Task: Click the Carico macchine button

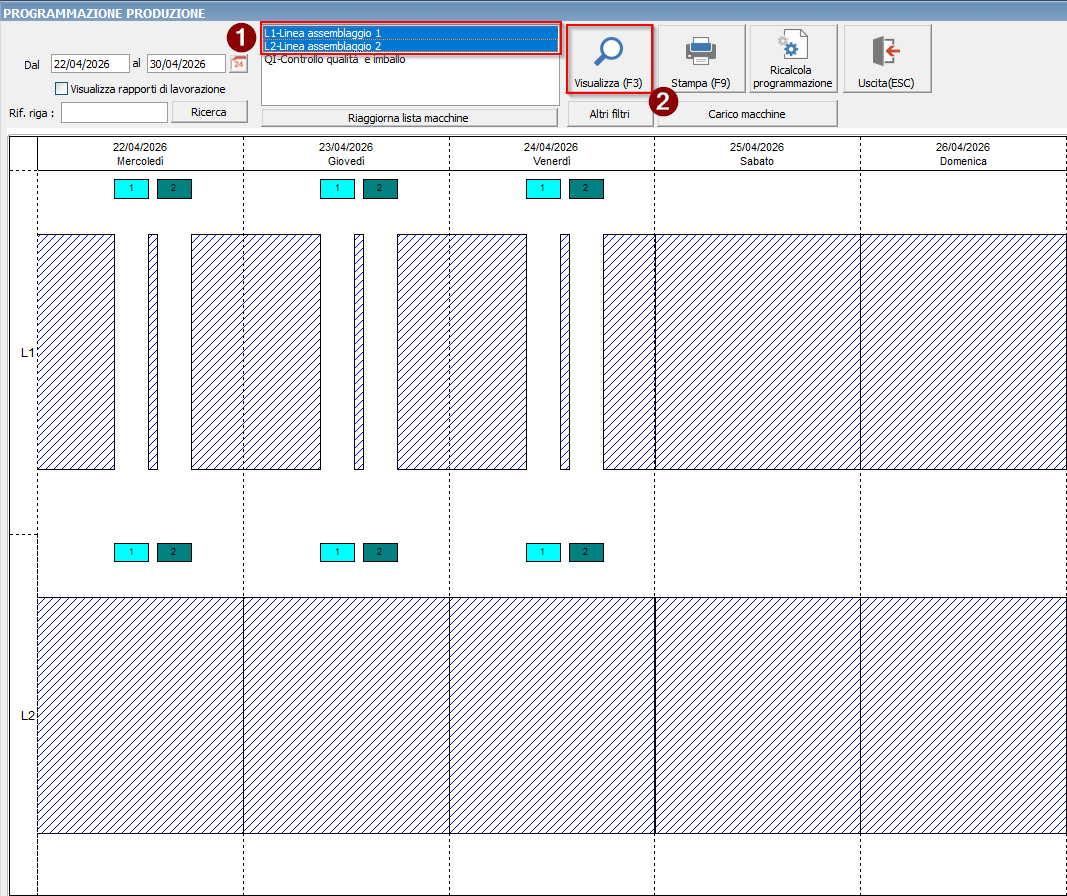Action: point(747,114)
